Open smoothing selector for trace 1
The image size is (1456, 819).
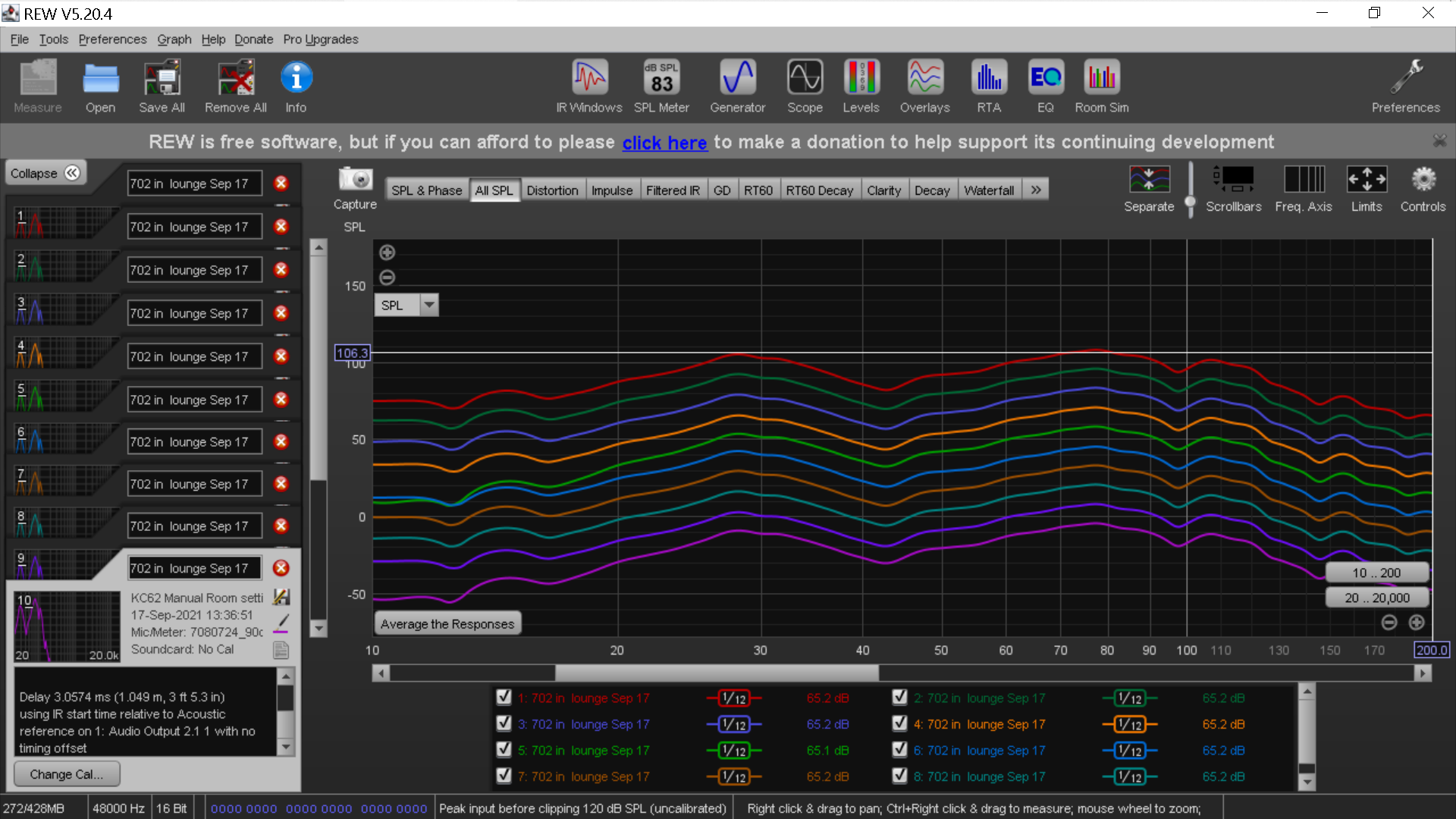[733, 698]
